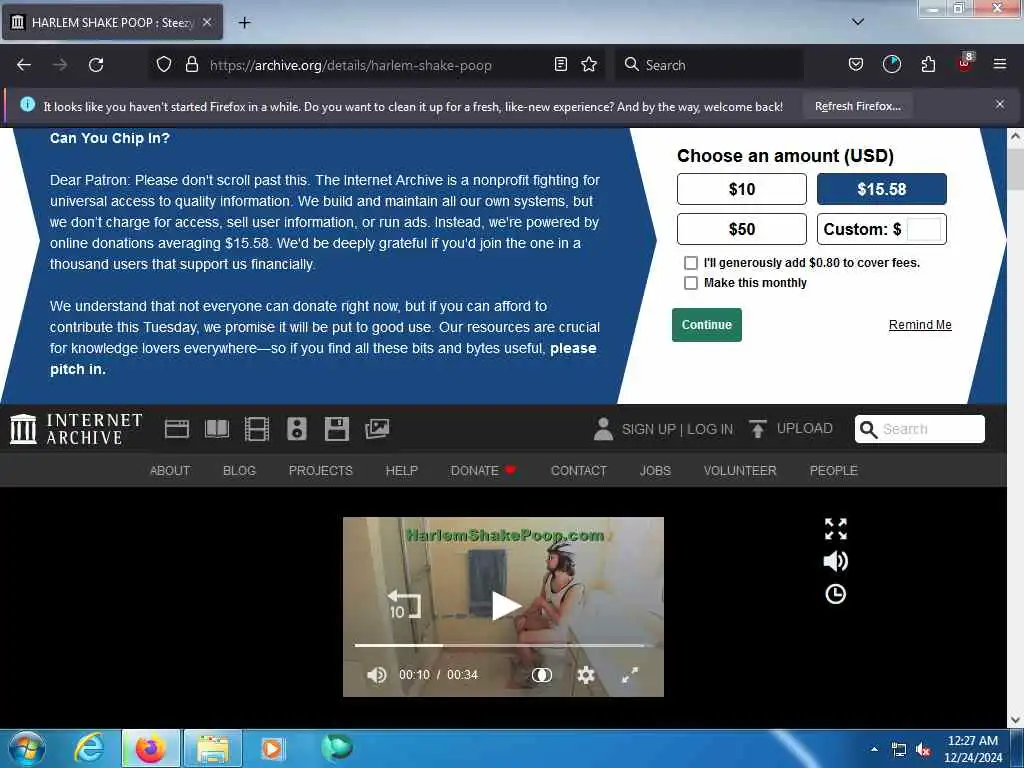Open playback speed clock icon at right
Image resolution: width=1024 pixels, height=768 pixels.
[835, 594]
